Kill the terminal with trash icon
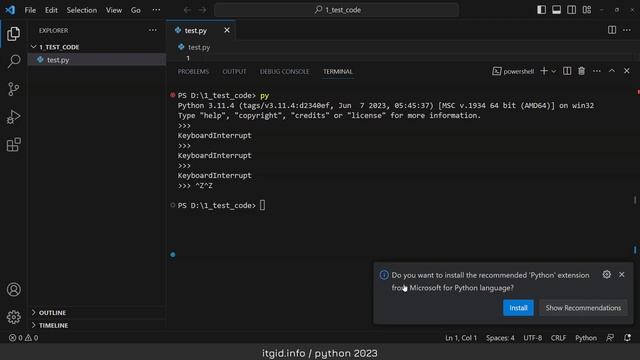This screenshot has width=640, height=360. [581, 71]
